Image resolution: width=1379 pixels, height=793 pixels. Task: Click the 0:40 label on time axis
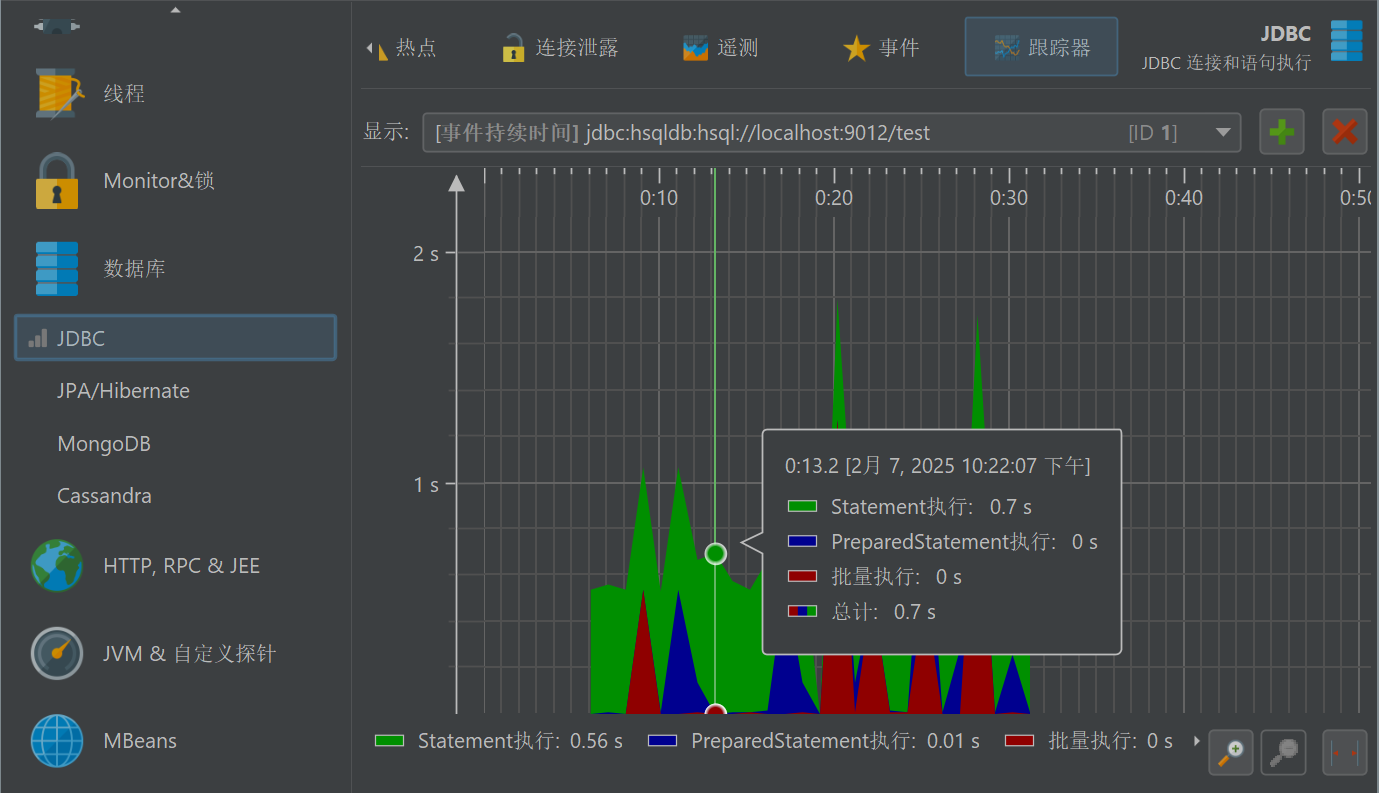tap(1184, 198)
